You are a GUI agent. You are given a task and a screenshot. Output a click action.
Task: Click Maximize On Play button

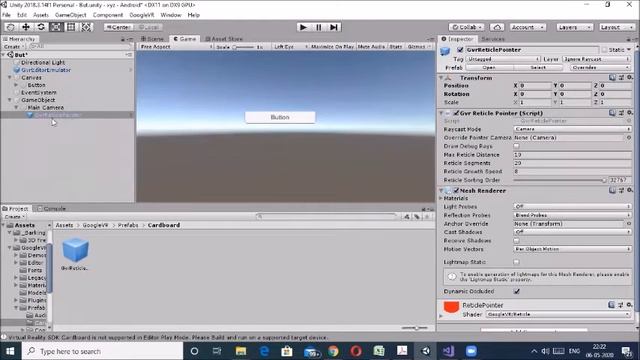click(x=332, y=47)
